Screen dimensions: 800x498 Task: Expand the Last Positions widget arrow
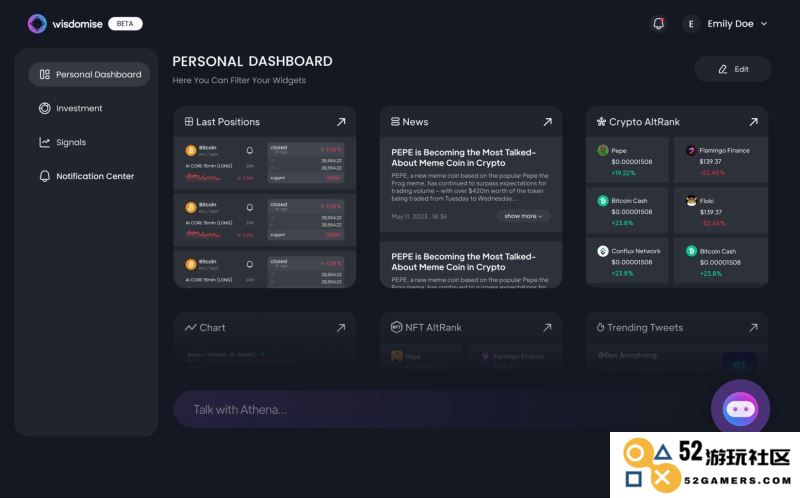coord(341,121)
